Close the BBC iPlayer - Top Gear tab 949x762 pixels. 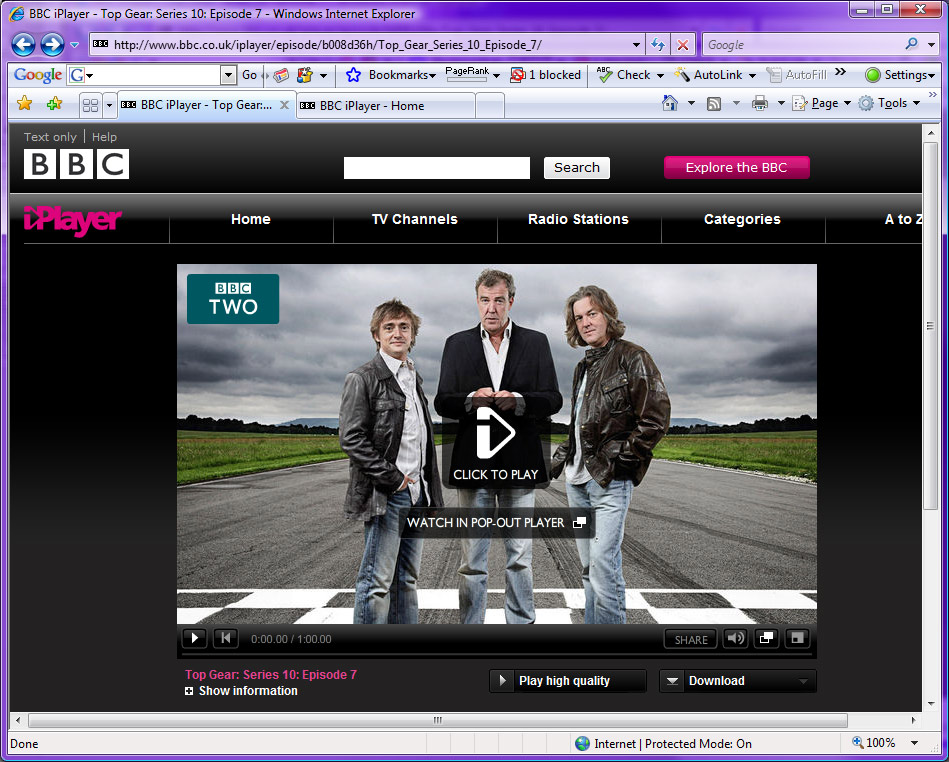(x=284, y=105)
